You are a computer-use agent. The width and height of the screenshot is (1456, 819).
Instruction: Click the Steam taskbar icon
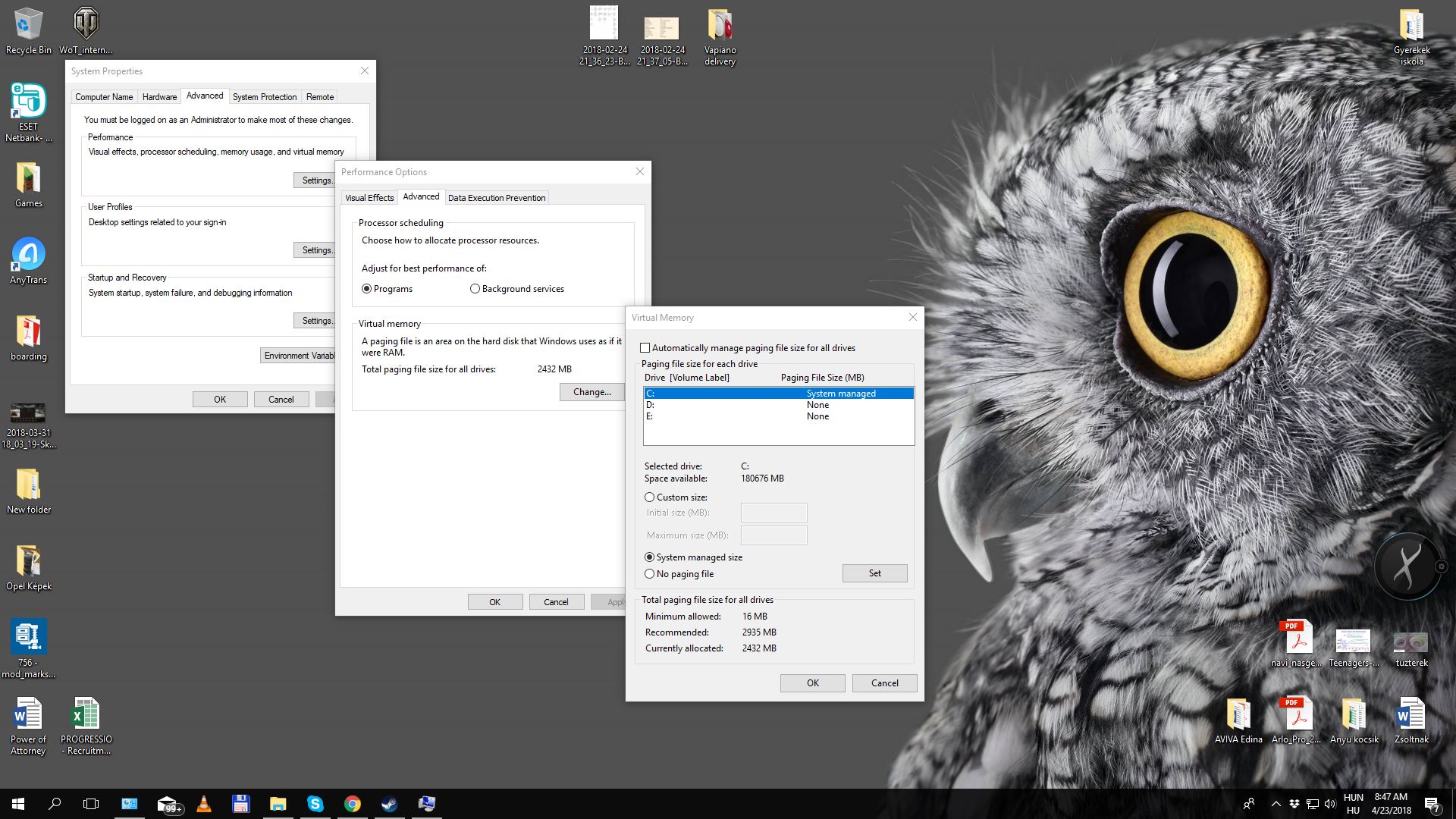pyautogui.click(x=390, y=804)
